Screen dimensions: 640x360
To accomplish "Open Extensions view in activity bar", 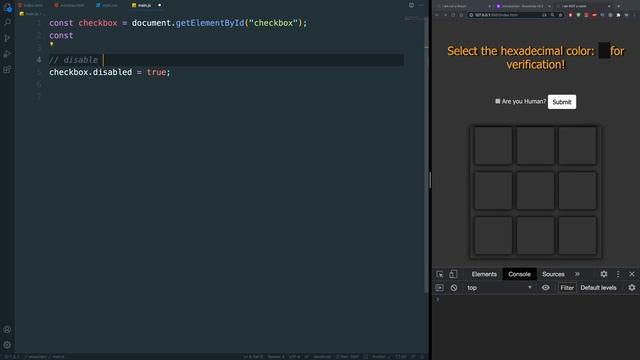I will point(7,69).
